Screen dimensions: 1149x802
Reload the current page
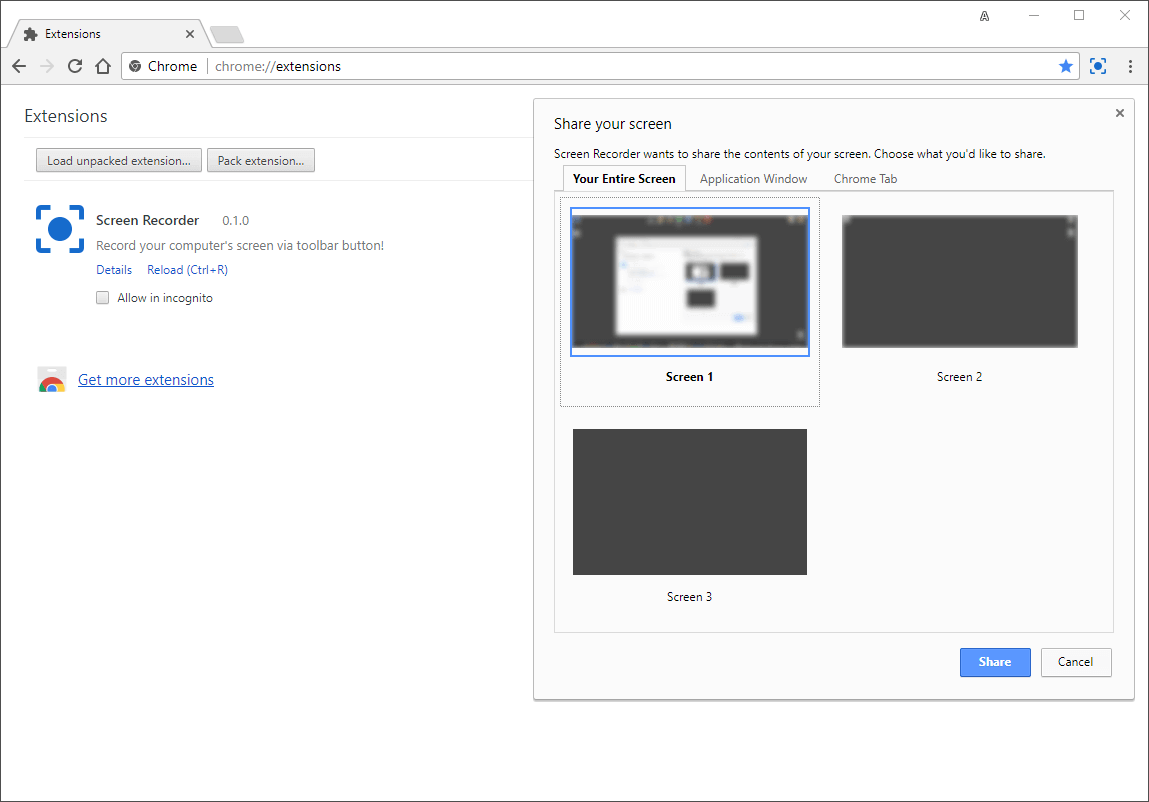pos(75,66)
